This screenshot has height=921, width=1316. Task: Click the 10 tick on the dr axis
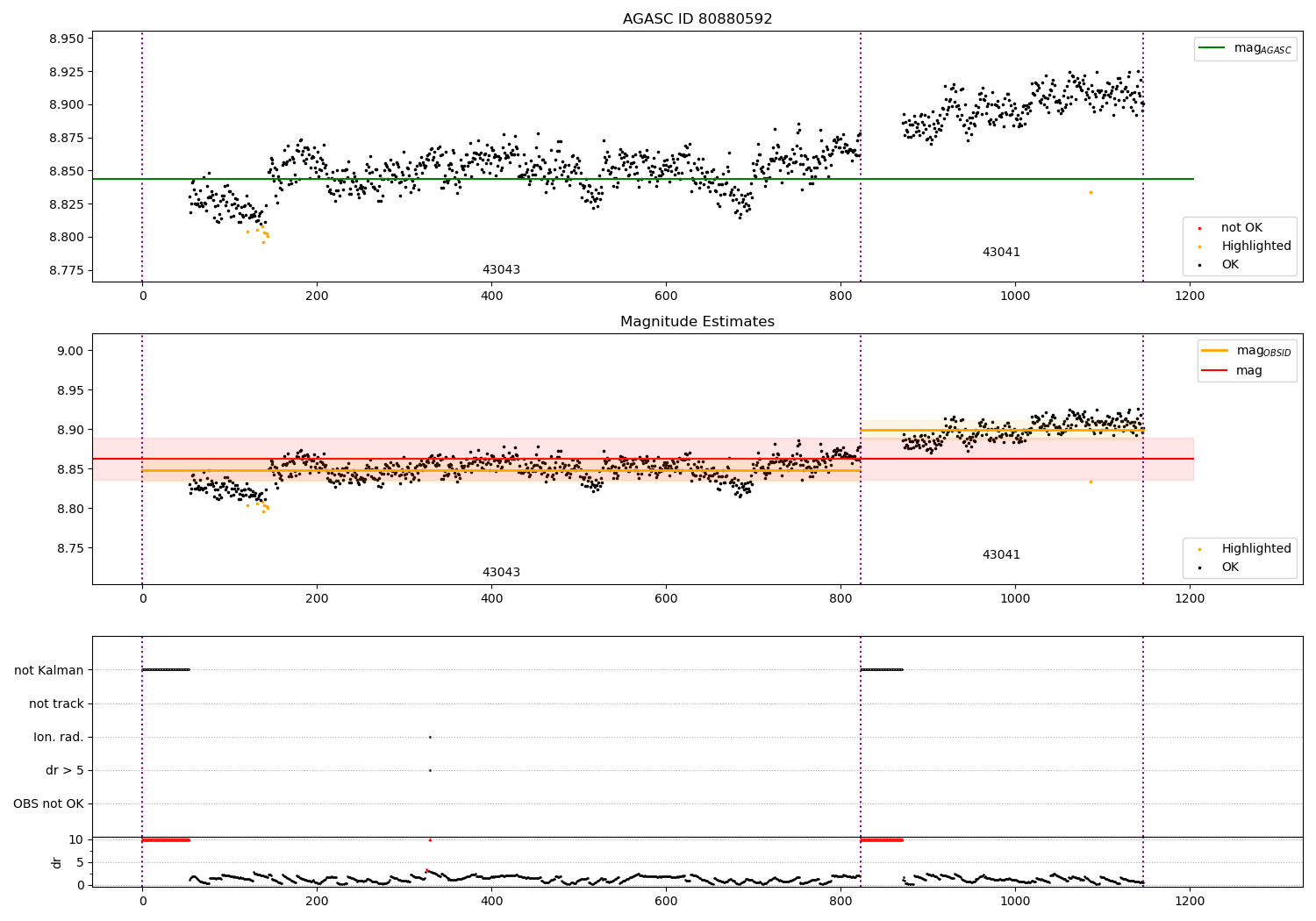[75, 840]
